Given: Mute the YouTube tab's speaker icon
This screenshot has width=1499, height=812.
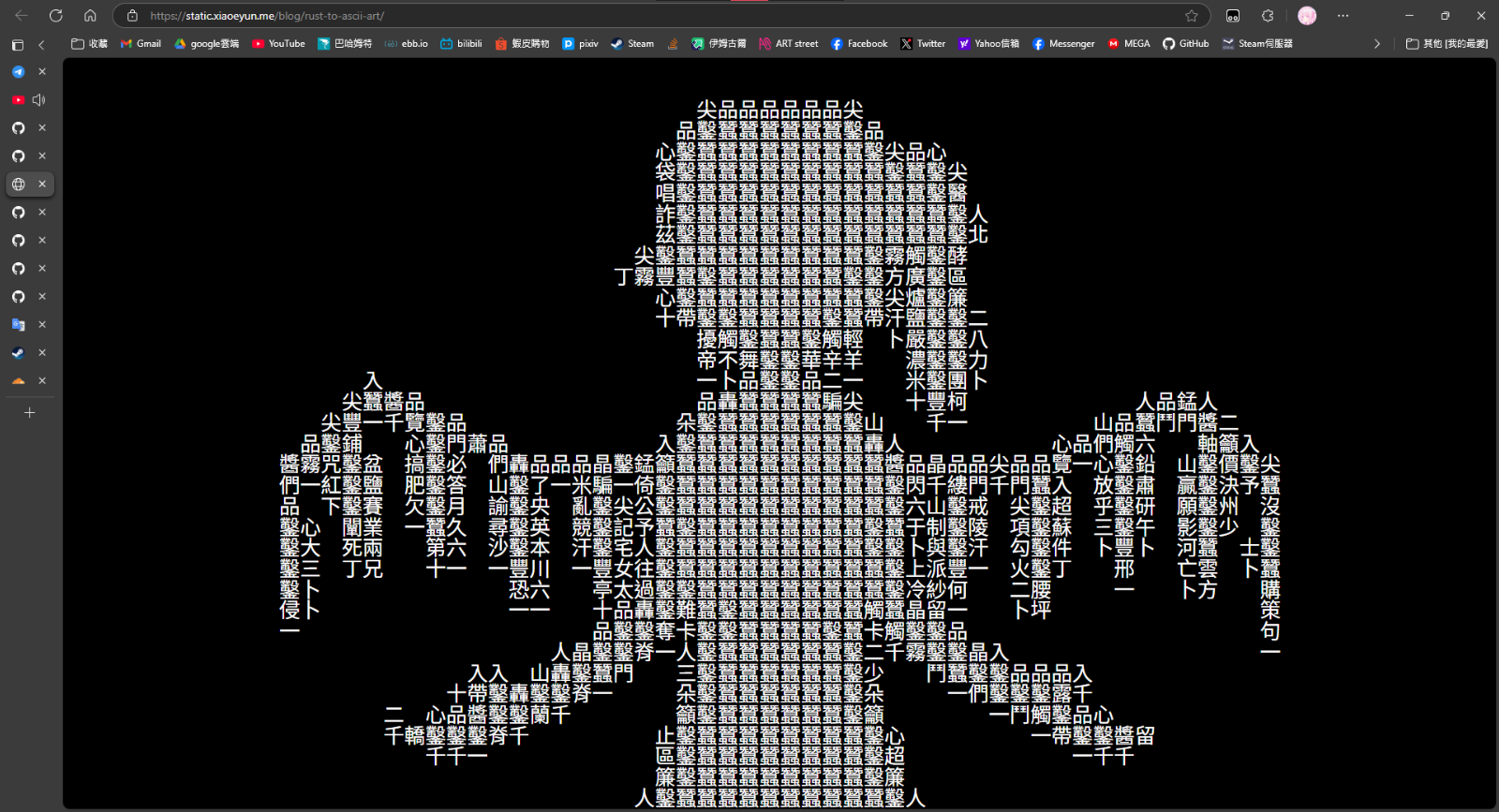Looking at the screenshot, I should [x=39, y=100].
